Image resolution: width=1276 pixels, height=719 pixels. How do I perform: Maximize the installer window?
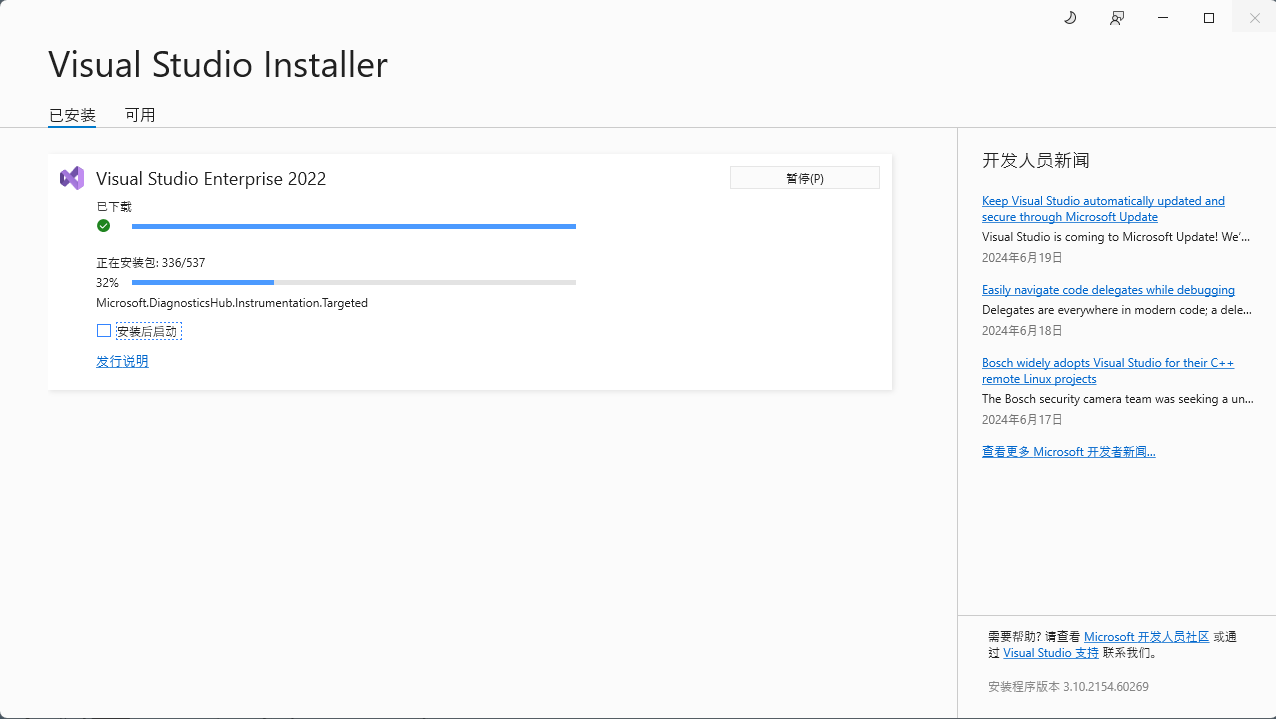click(x=1209, y=18)
